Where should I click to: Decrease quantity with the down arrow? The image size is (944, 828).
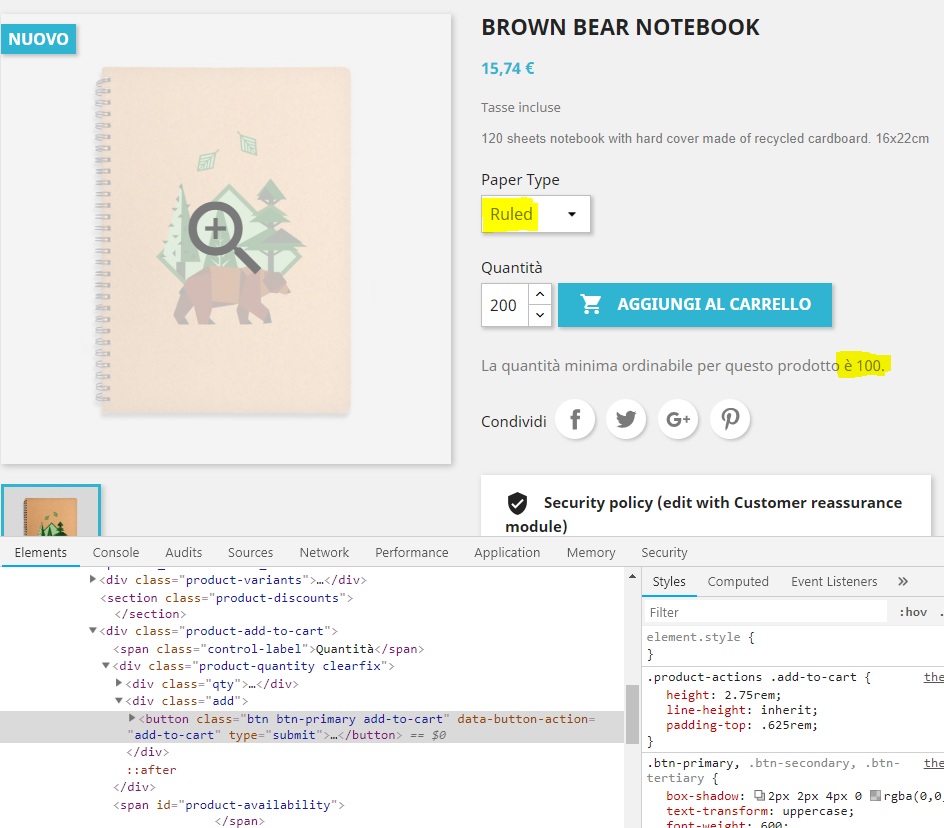click(540, 315)
